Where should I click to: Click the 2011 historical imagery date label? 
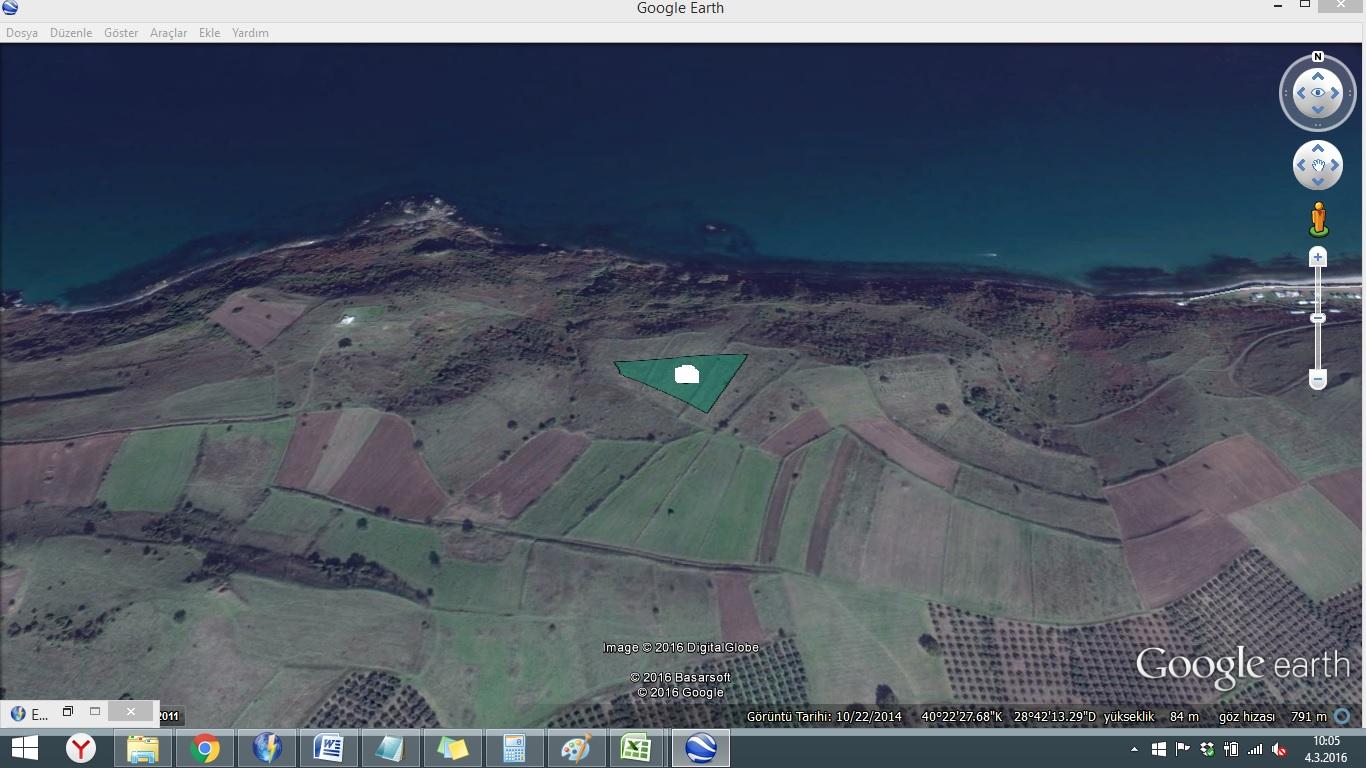coord(168,716)
